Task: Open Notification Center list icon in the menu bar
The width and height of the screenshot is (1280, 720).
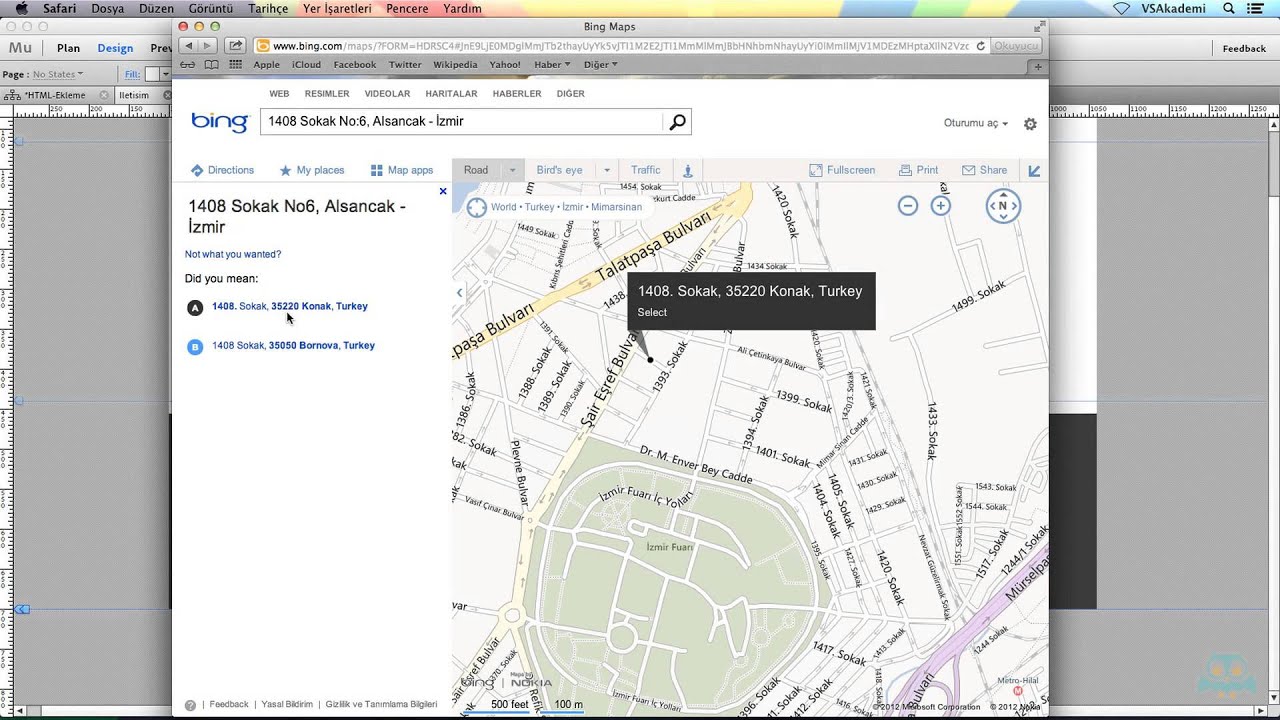Action: pyautogui.click(x=1254, y=9)
